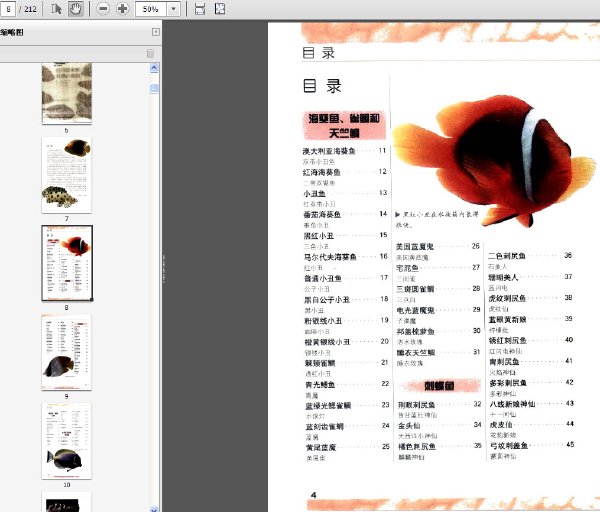Viewport: 600px width, 512px height.
Task: Open page 6 thumbnail
Action: (67, 93)
